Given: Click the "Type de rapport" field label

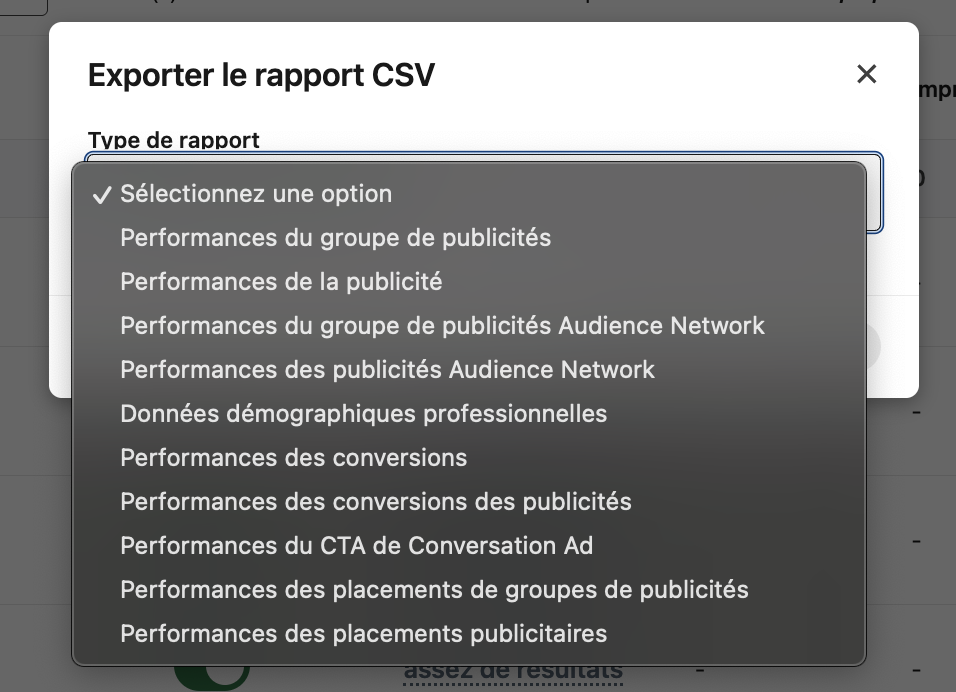Looking at the screenshot, I should (174, 141).
